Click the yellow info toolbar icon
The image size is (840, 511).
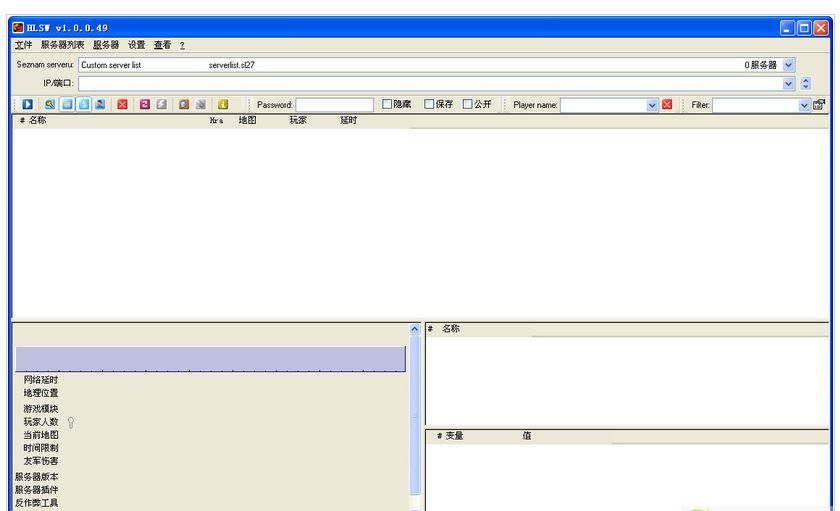223,104
